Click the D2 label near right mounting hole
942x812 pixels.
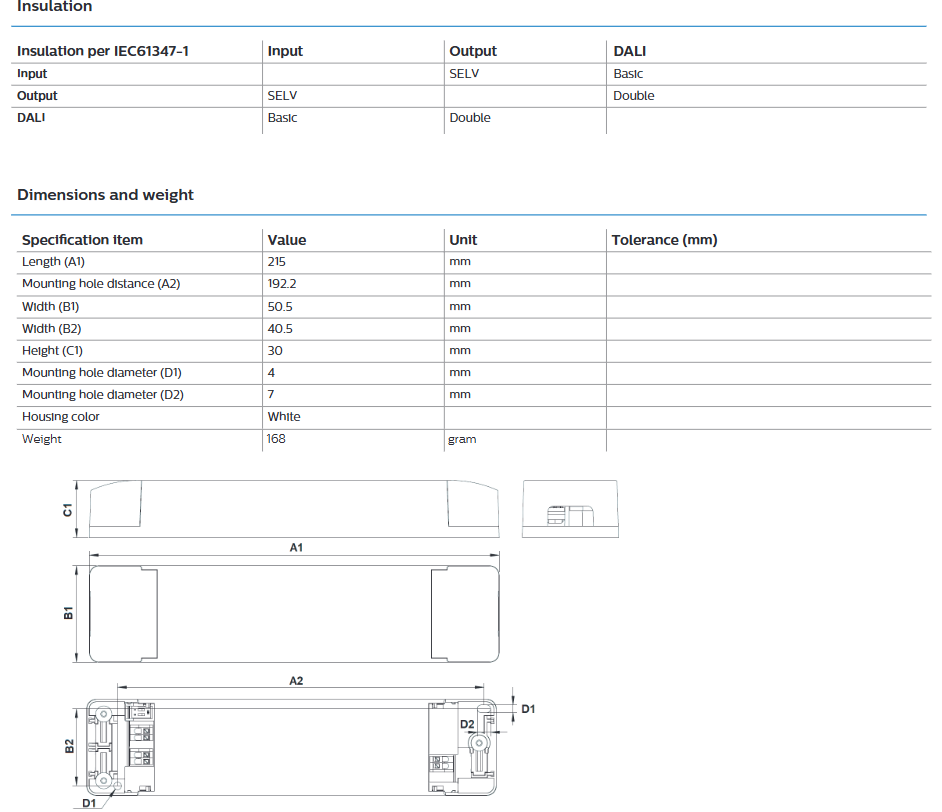(x=467, y=724)
